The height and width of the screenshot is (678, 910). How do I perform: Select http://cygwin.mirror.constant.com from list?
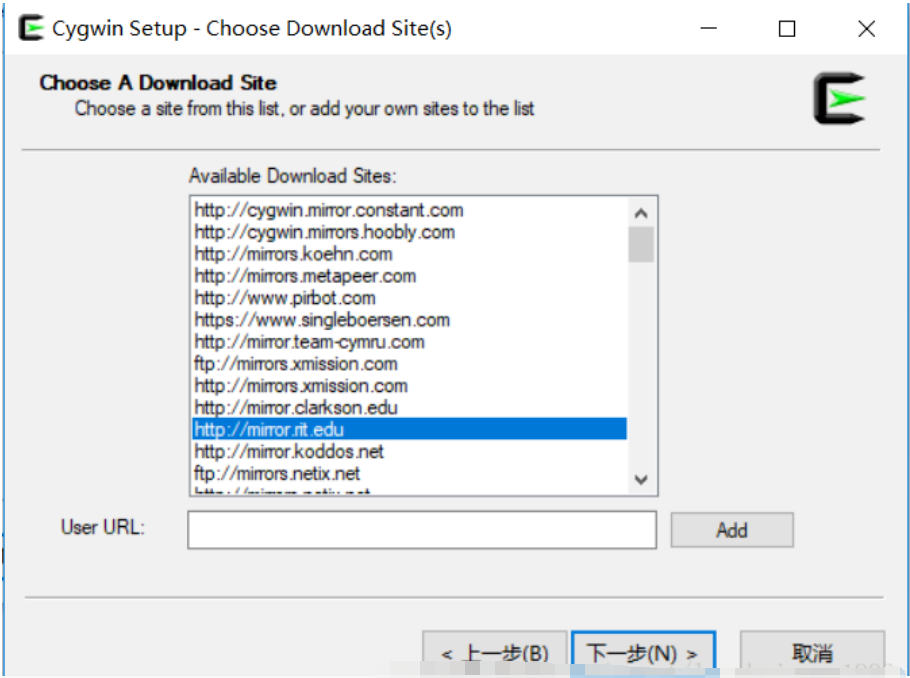tap(329, 210)
